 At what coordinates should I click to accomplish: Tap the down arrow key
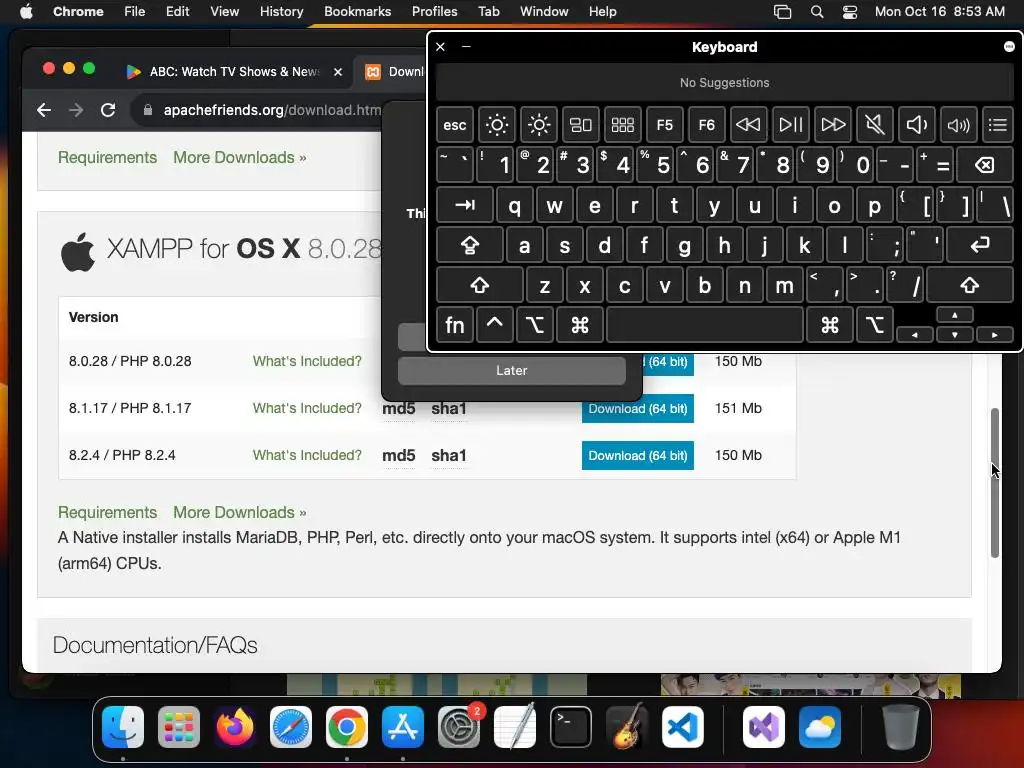[x=955, y=334]
